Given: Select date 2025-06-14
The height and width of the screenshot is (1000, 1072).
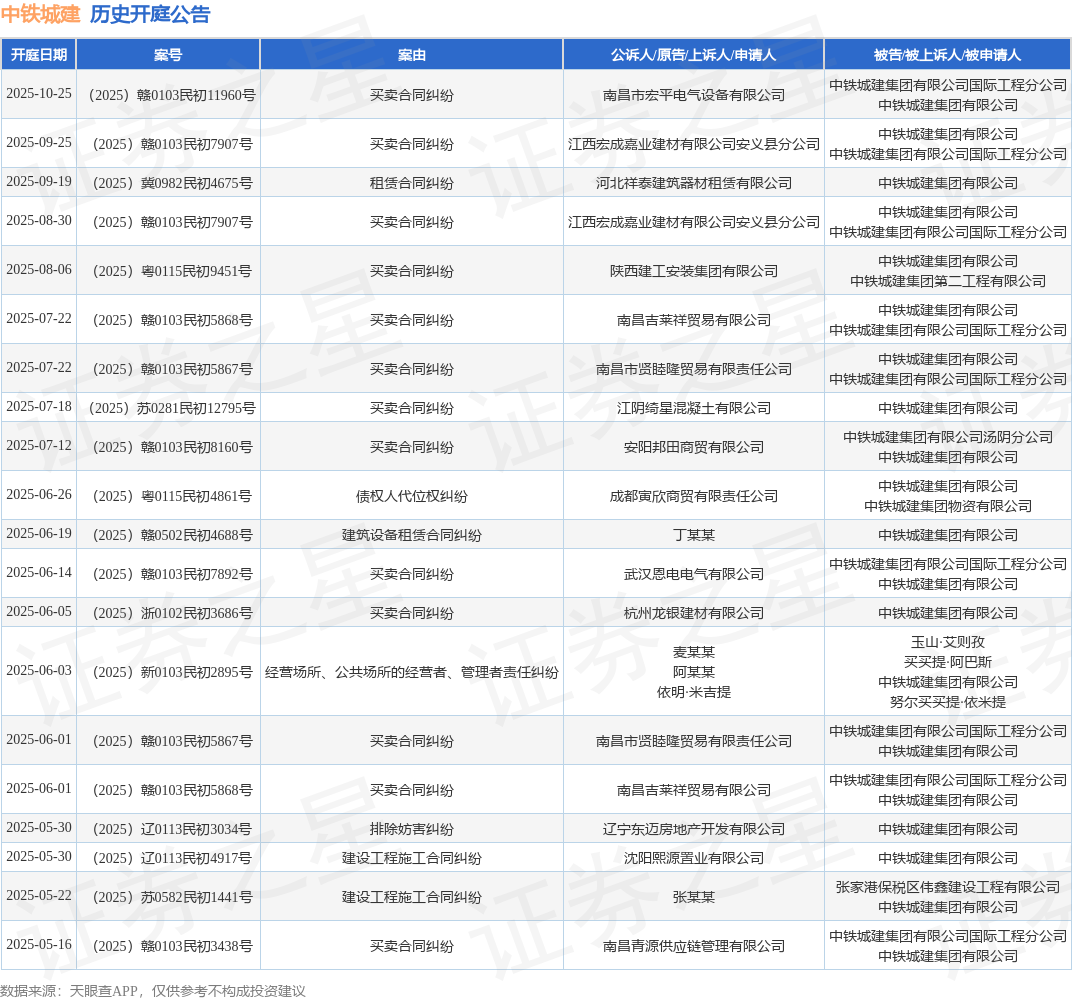Looking at the screenshot, I should 39,573.
